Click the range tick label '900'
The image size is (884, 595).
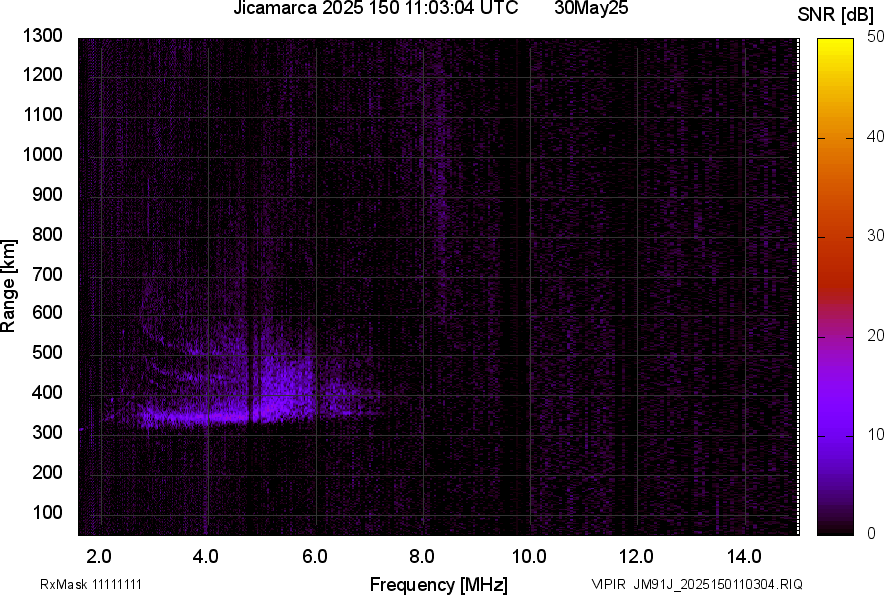(47, 195)
